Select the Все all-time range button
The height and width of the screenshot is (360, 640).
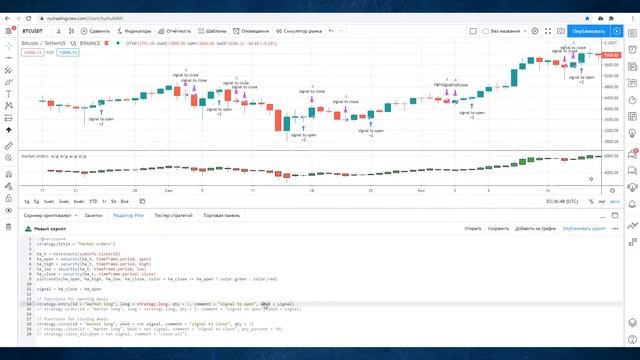124,202
